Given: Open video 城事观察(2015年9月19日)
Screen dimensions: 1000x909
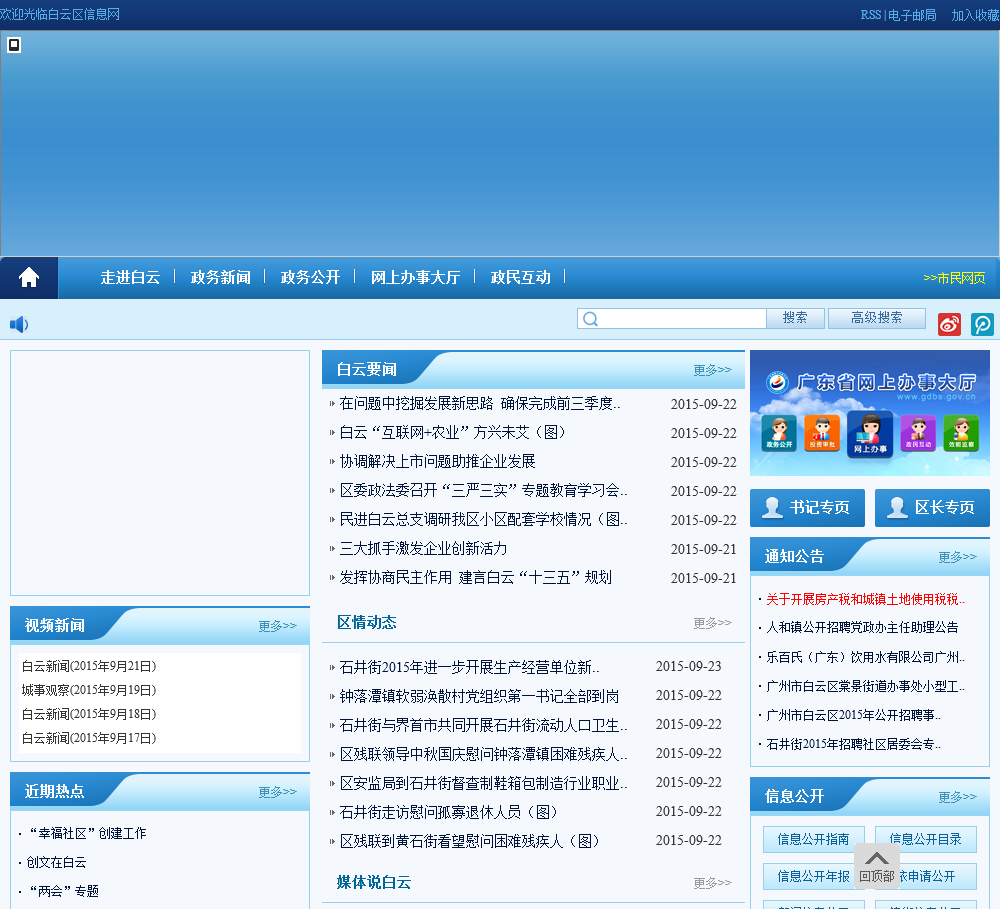Looking at the screenshot, I should [x=89, y=690].
